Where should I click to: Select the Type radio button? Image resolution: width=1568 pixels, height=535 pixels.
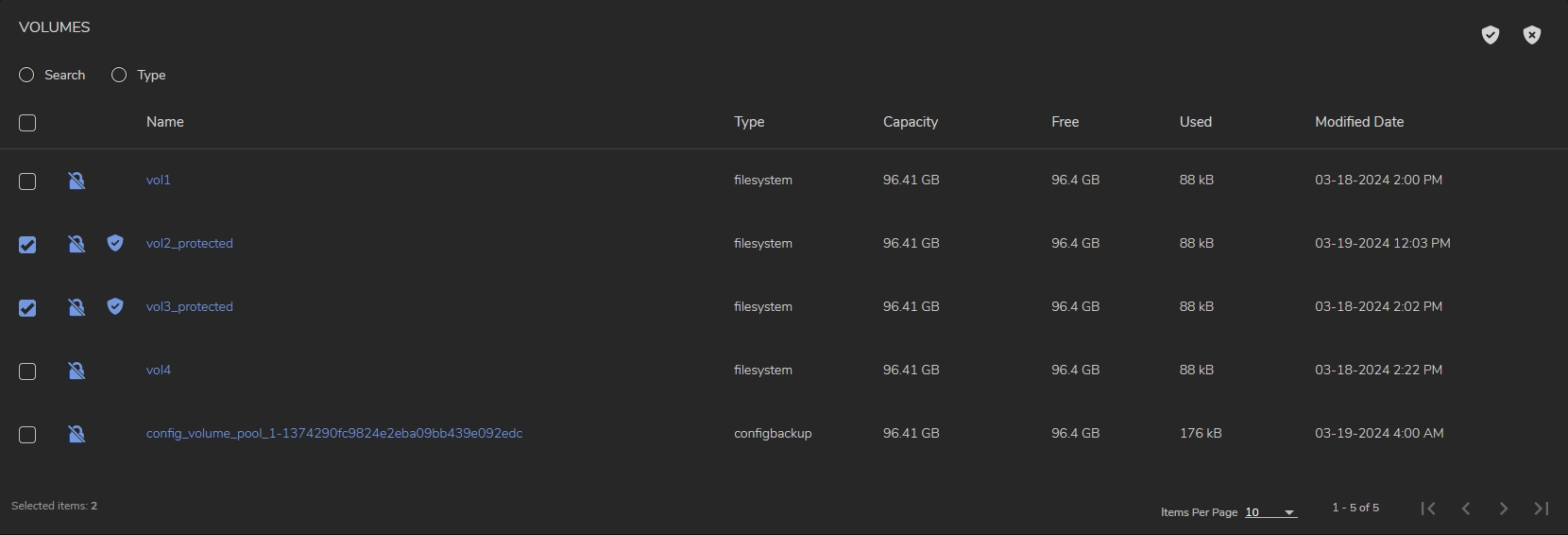119,75
